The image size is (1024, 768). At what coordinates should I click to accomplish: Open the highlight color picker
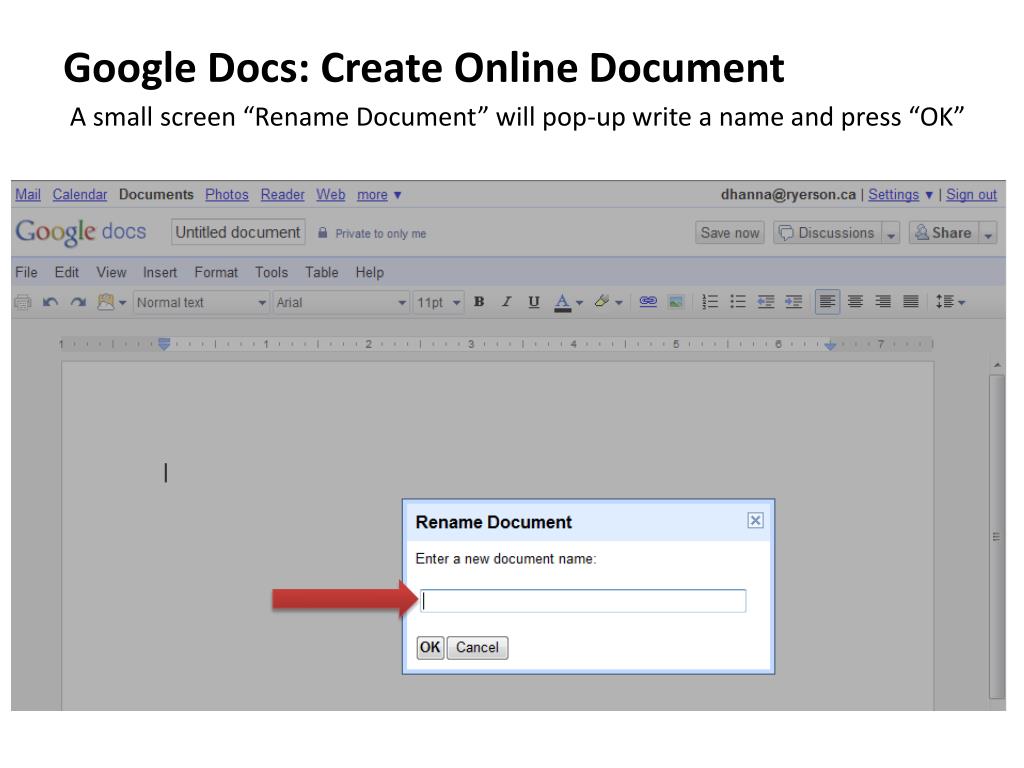click(608, 302)
